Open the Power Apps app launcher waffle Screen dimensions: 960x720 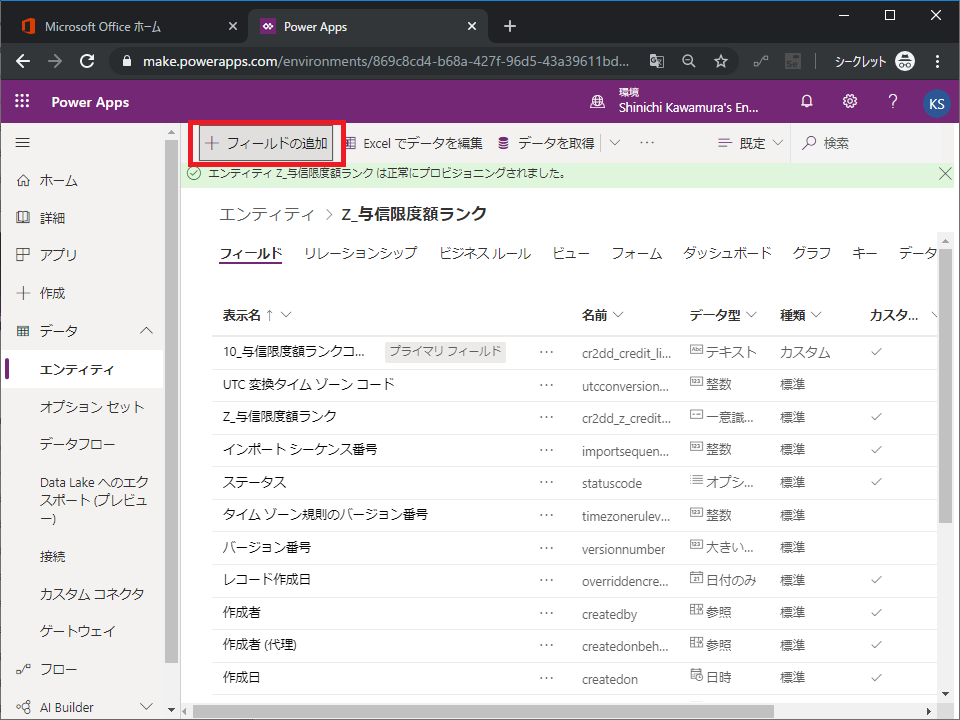[x=22, y=101]
